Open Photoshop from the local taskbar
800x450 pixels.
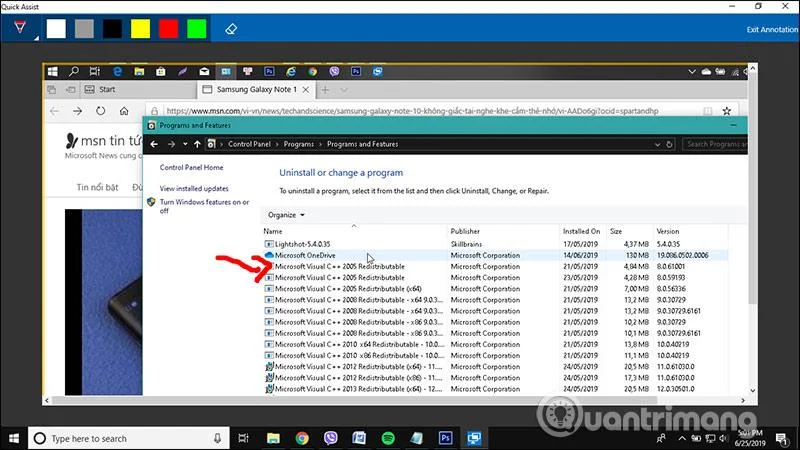[445, 438]
